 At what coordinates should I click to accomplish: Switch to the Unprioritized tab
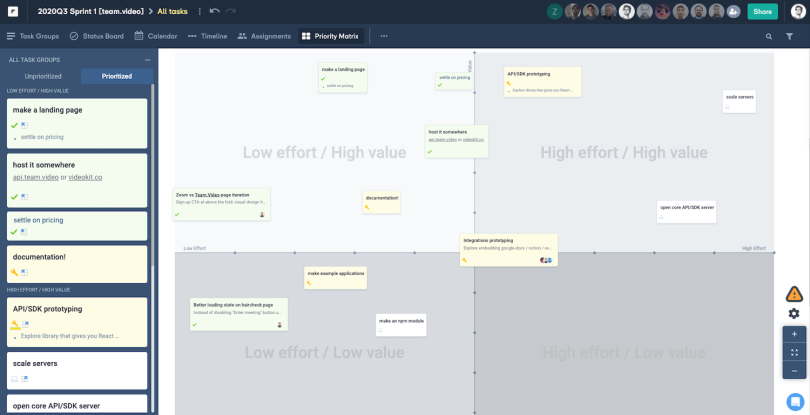click(x=43, y=76)
